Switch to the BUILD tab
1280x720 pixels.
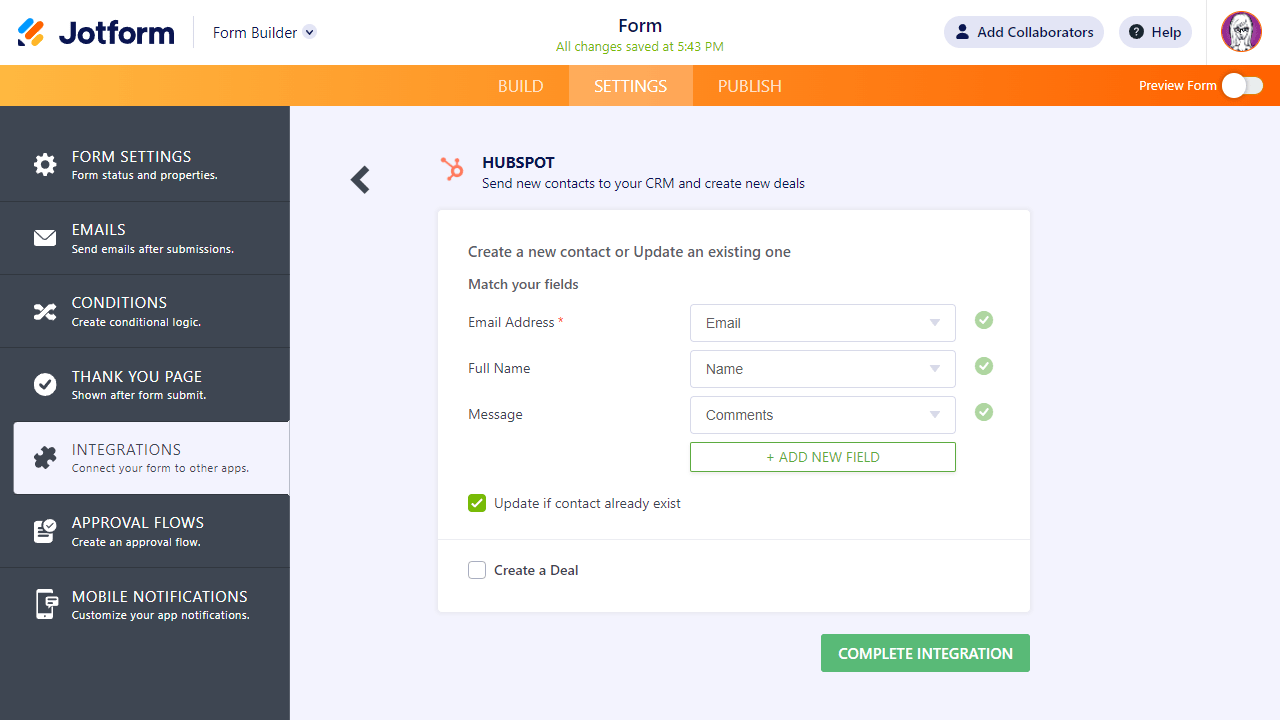[x=520, y=86]
